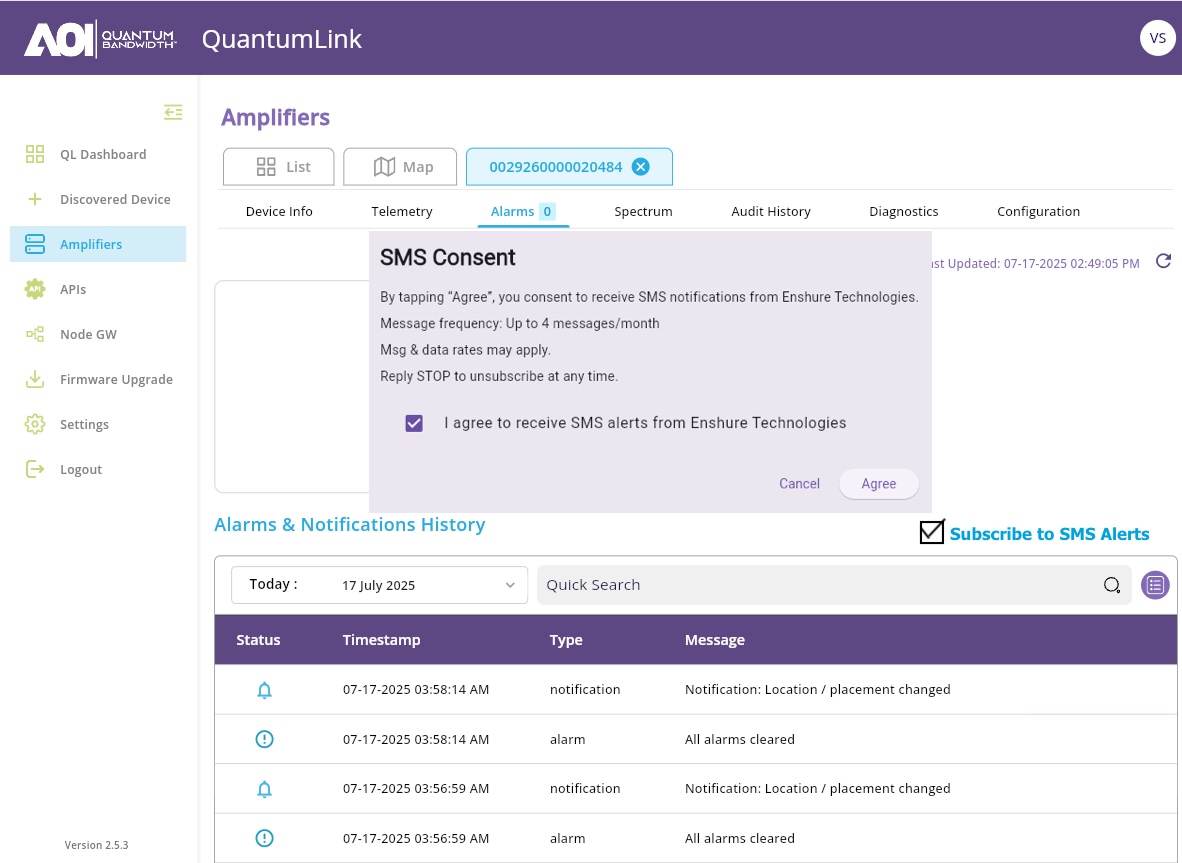This screenshot has width=1182, height=863.
Task: Click Subscribe to SMS Alerts link text
Action: tap(1049, 534)
